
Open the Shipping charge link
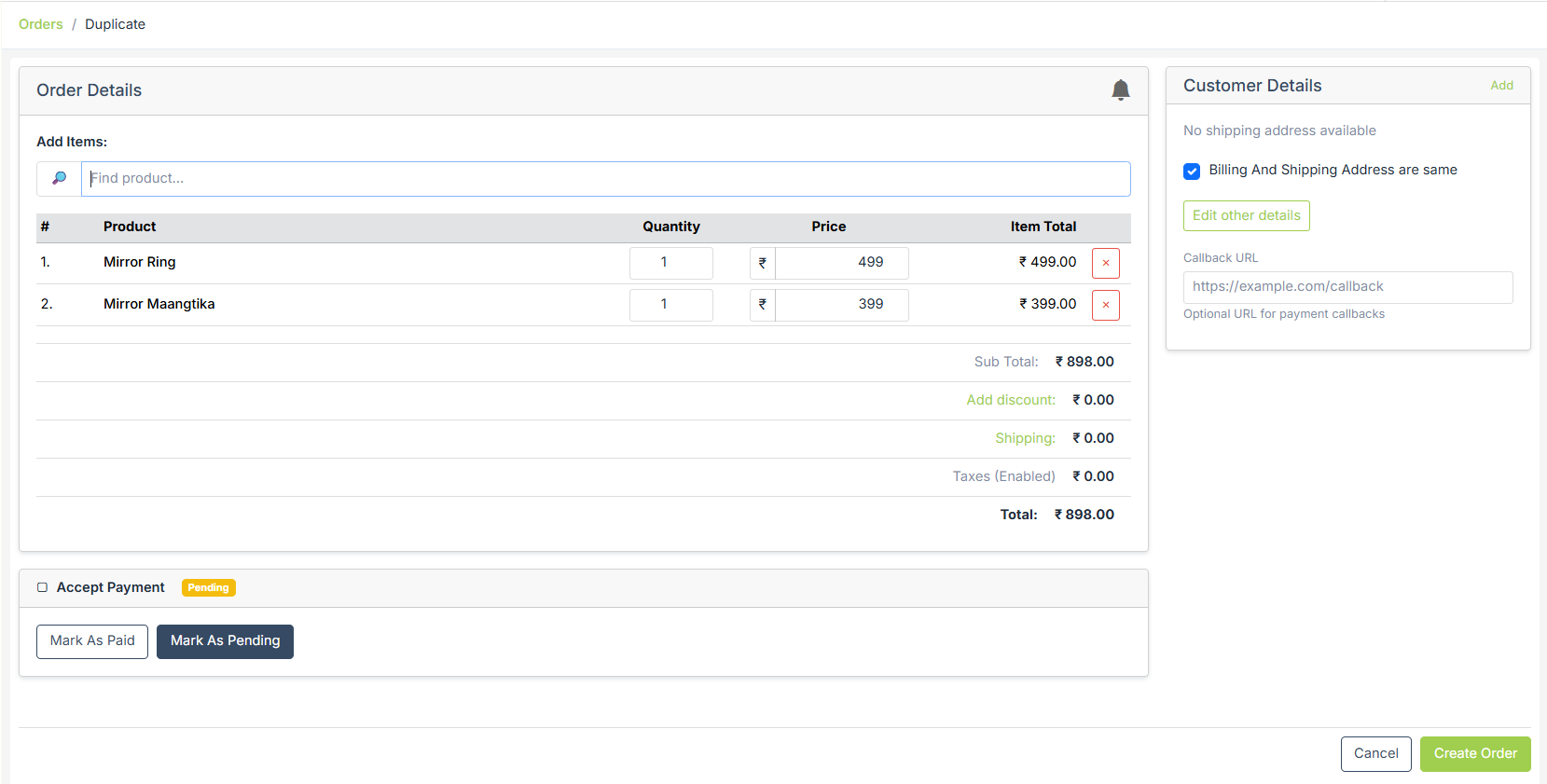coord(1024,438)
